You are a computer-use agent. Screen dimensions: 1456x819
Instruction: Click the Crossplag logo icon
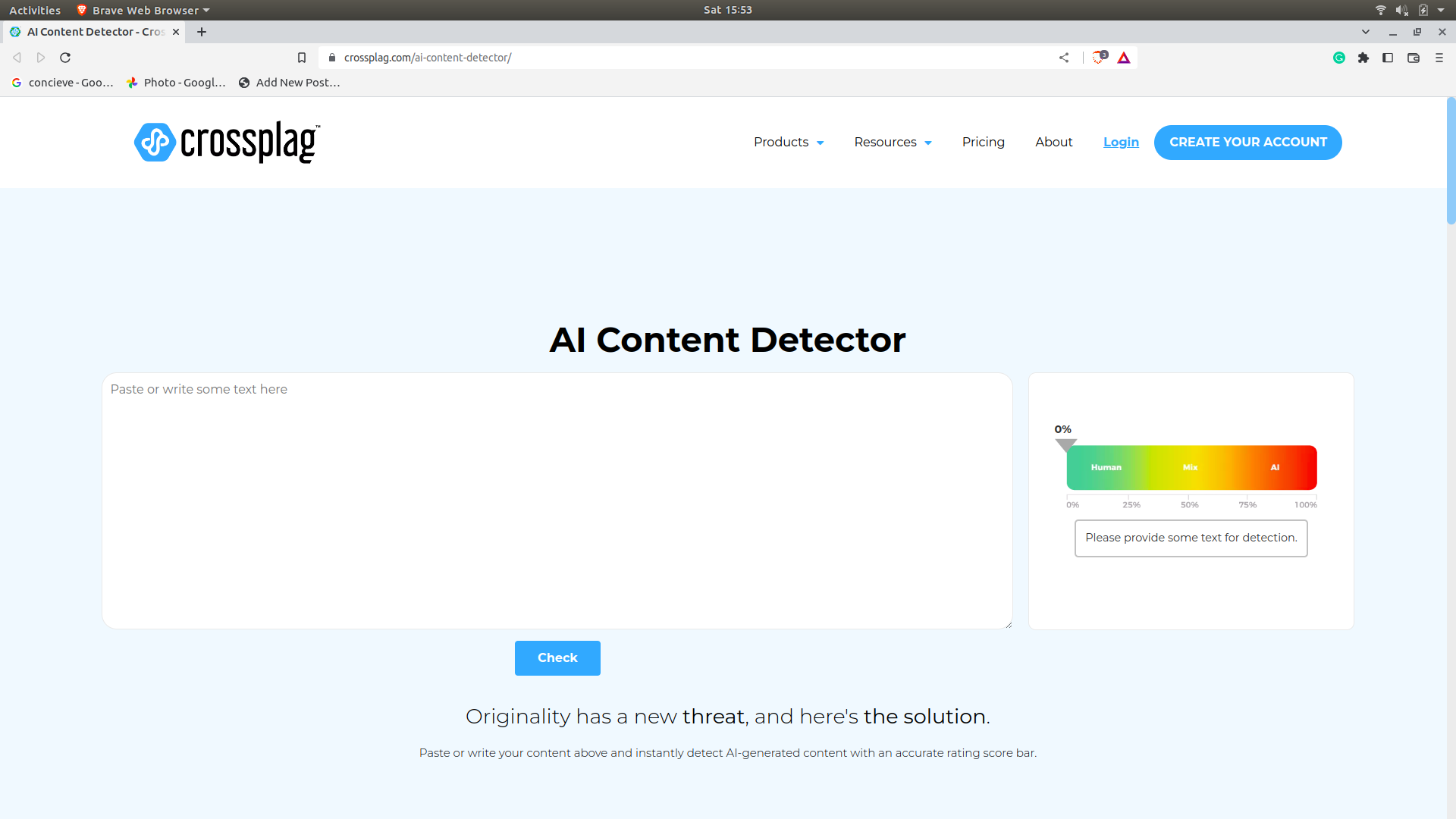(x=154, y=141)
